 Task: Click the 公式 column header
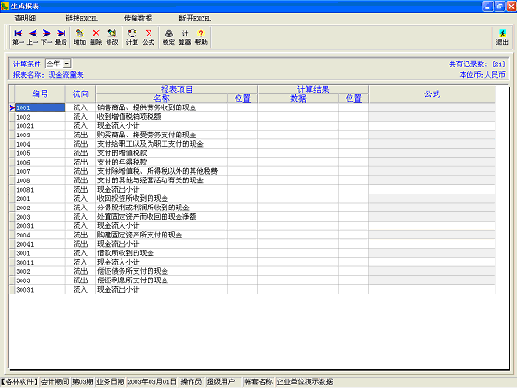pos(432,94)
